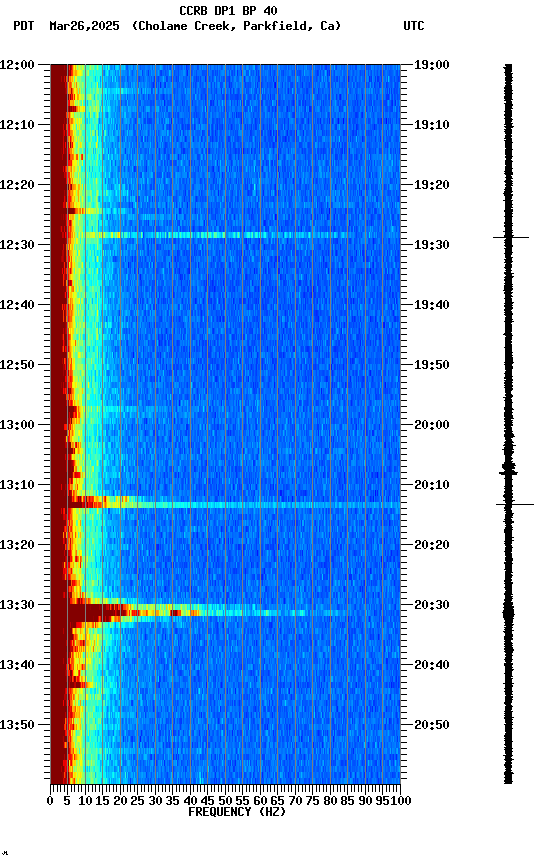The image size is (552, 864).
Task: Click the 85 Hz frequency axis label
Action: (x=347, y=802)
